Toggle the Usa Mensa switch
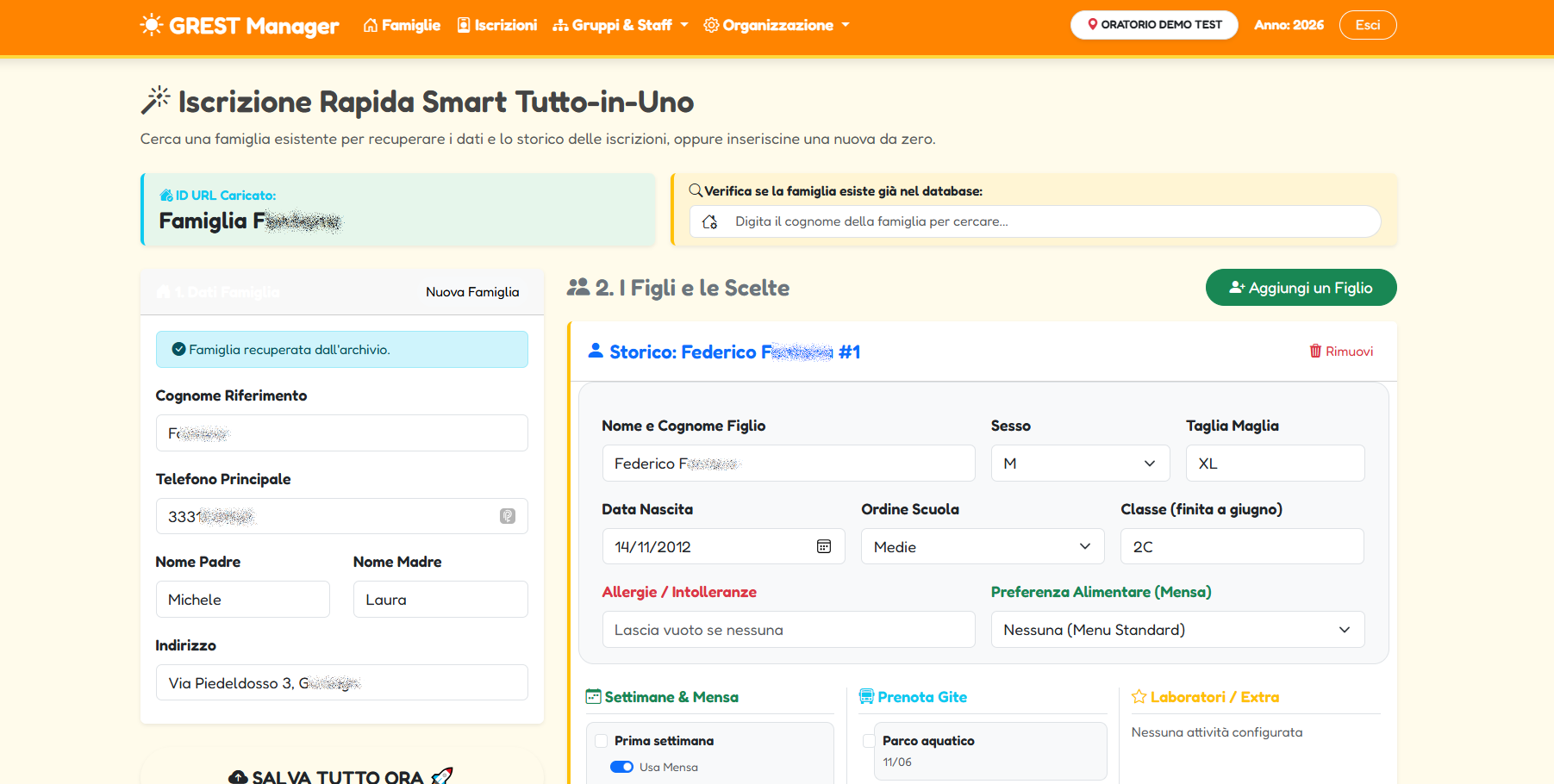 (621, 767)
